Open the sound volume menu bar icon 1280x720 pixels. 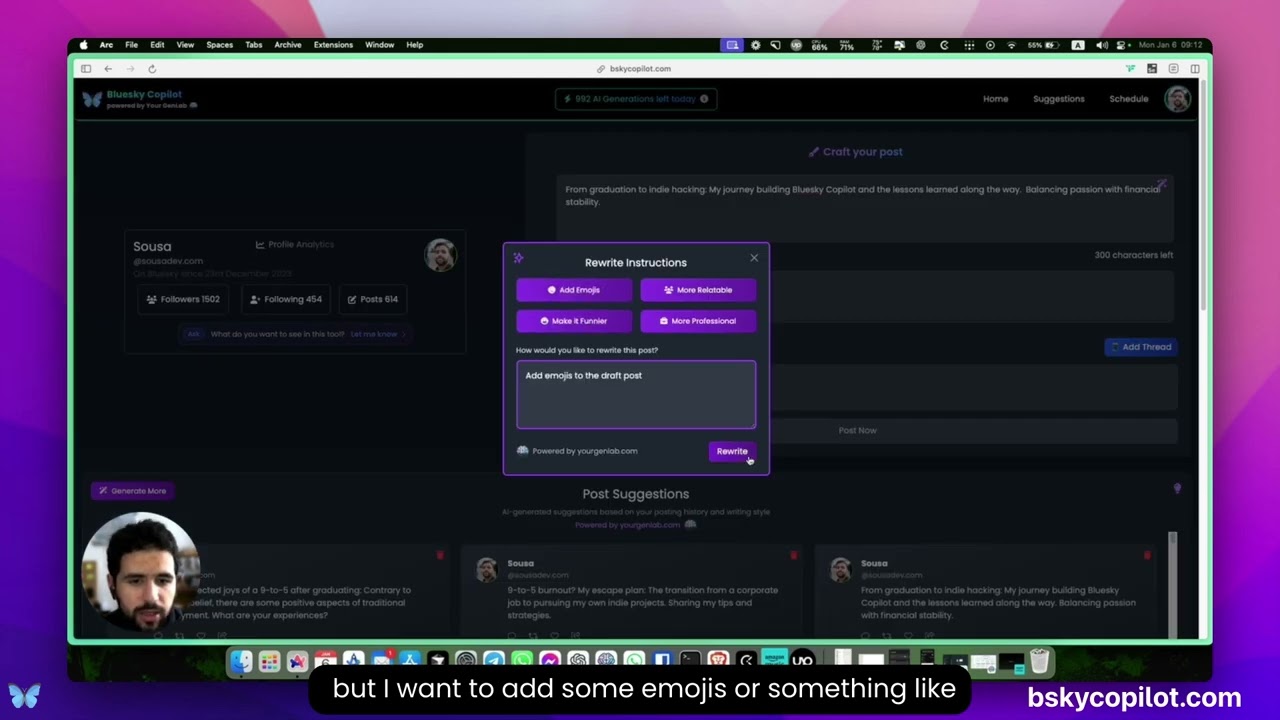pos(1101,45)
